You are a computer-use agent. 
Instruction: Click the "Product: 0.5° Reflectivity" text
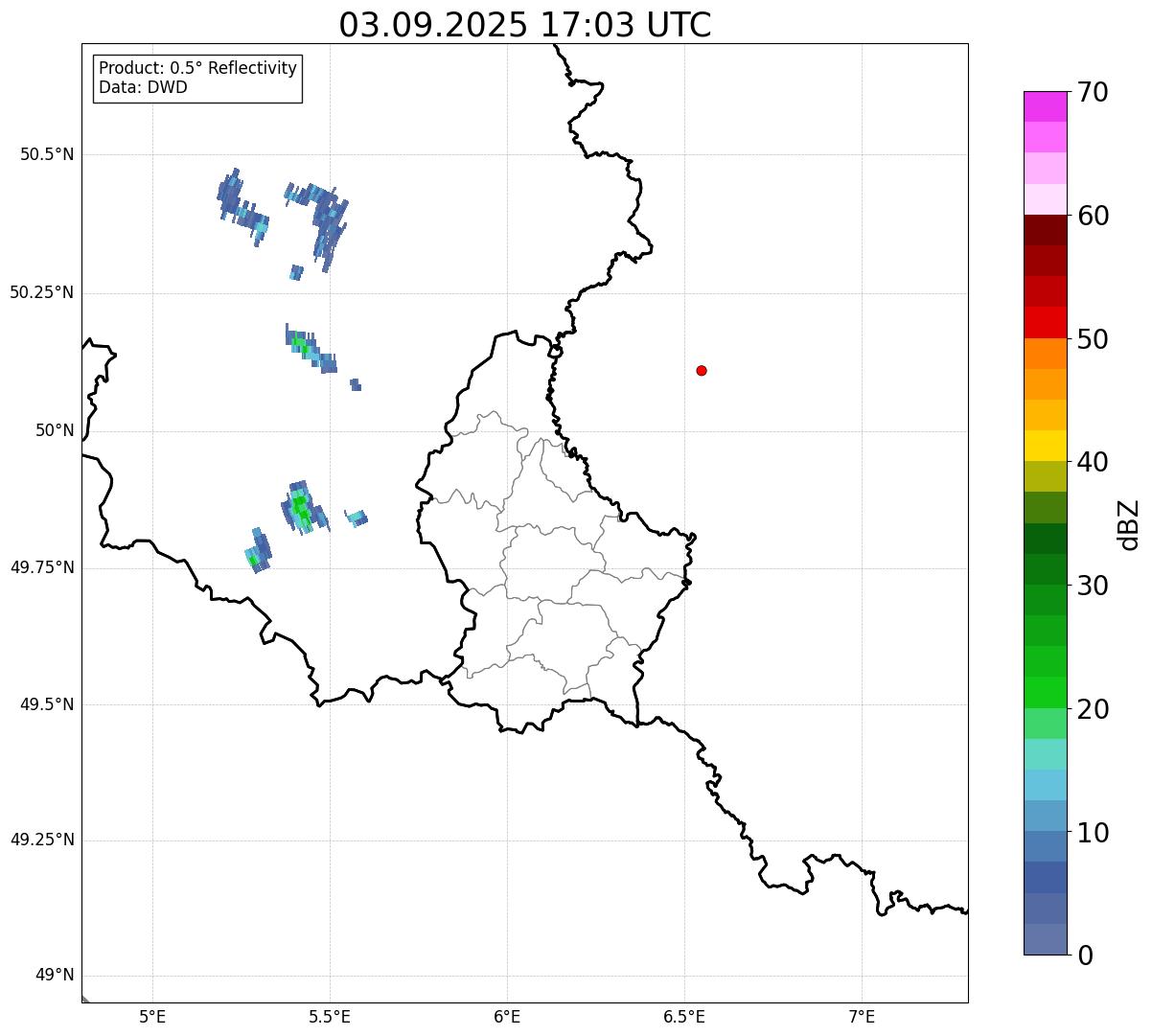tap(197, 69)
